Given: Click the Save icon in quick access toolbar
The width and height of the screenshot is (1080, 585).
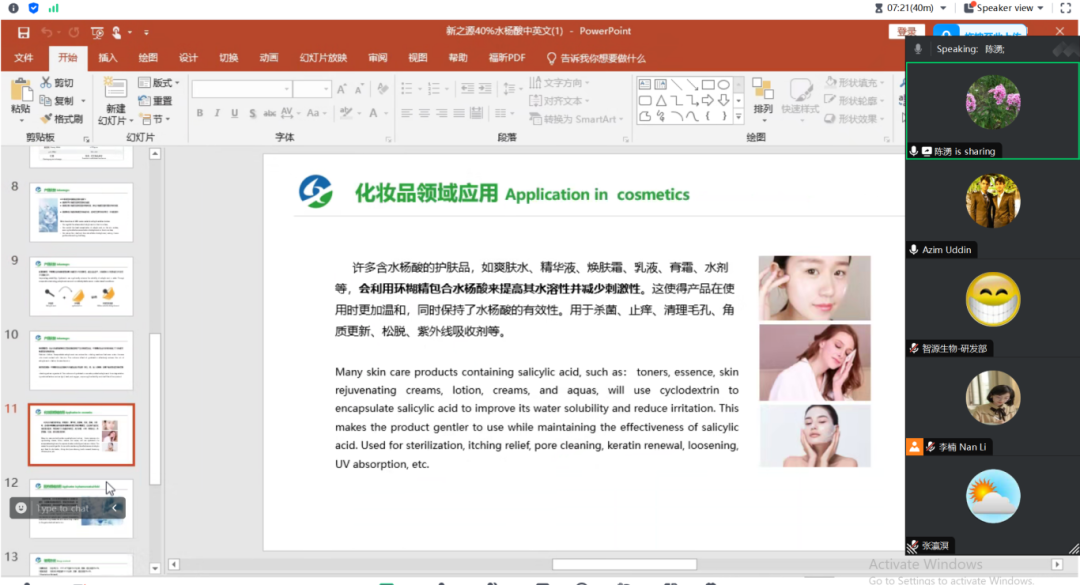Looking at the screenshot, I should 23,33.
